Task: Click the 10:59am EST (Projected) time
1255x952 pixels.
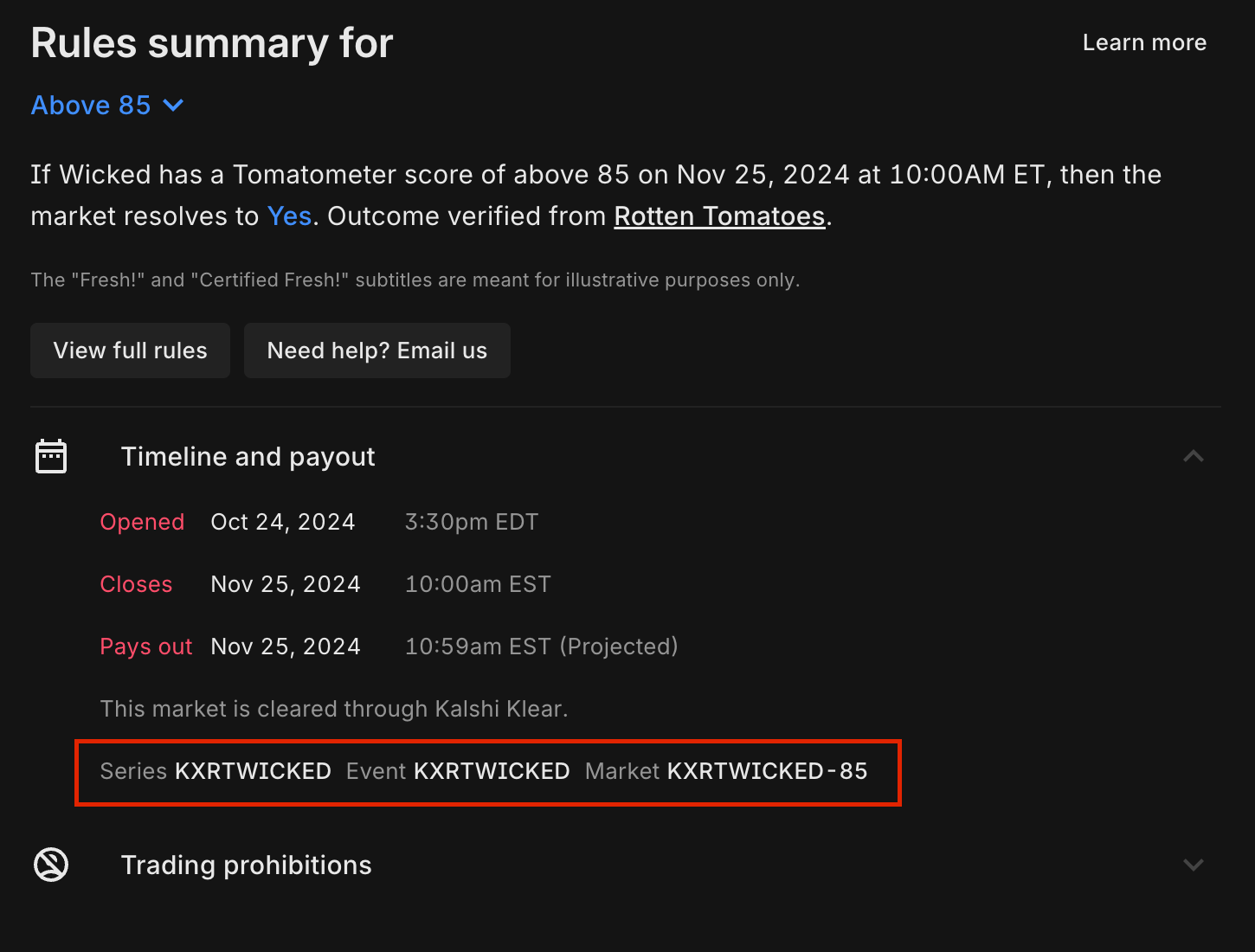Action: [542, 646]
